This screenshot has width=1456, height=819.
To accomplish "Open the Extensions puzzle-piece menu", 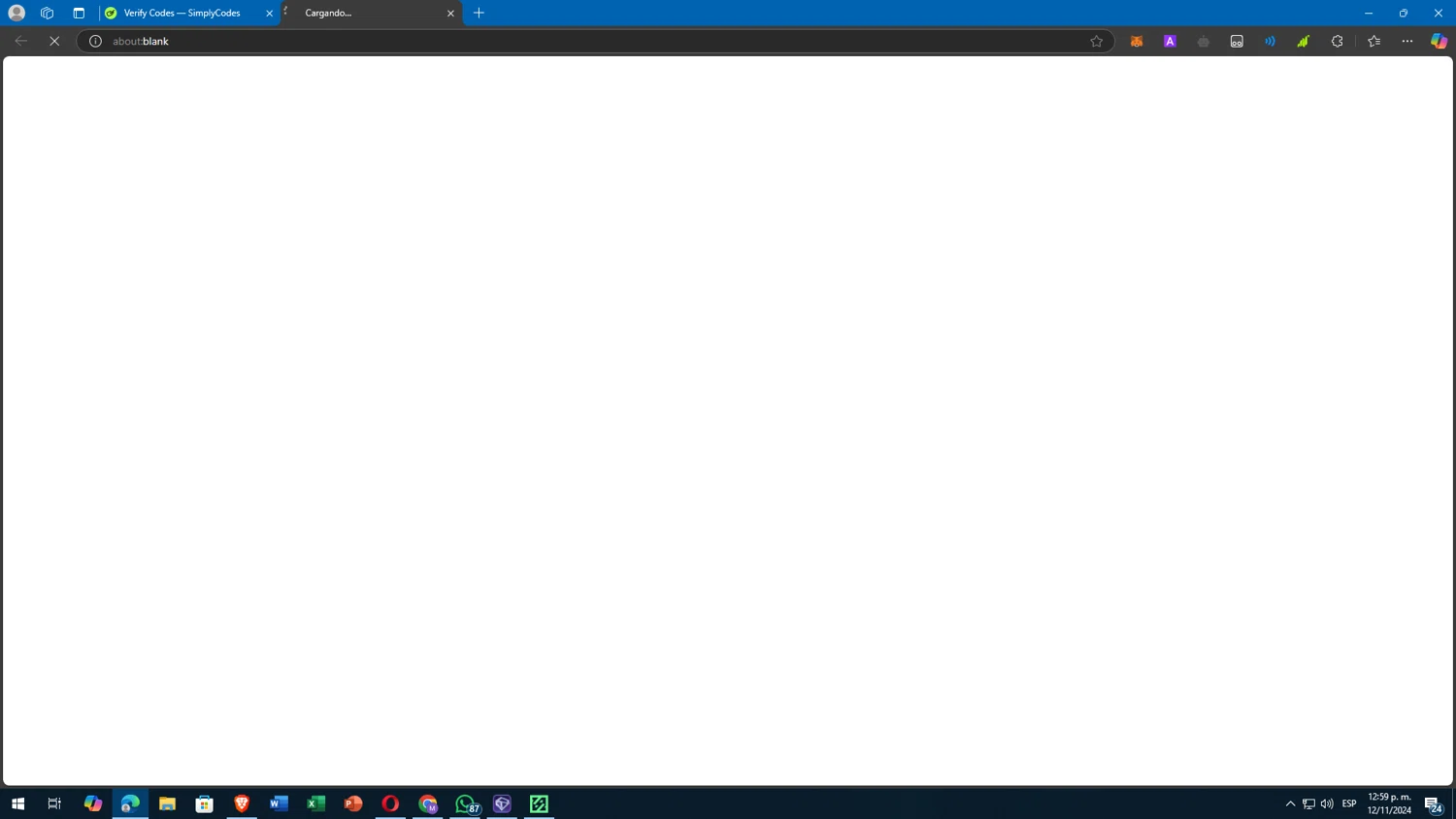I will click(1337, 42).
